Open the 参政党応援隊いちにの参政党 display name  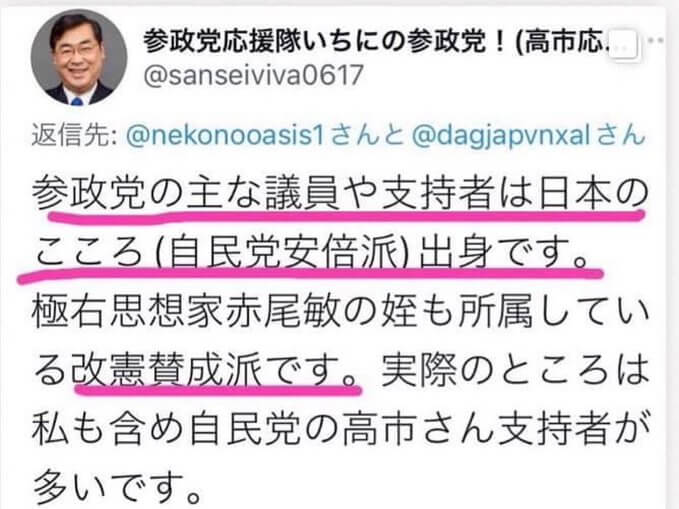[324, 42]
